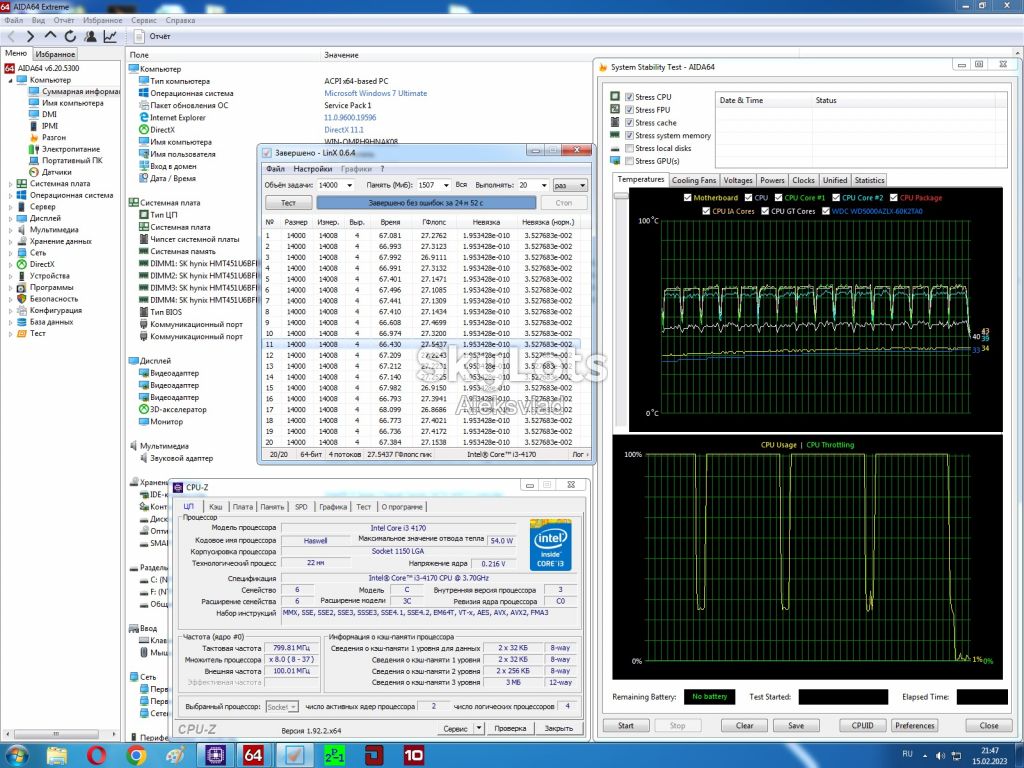This screenshot has height=768, width=1024.
Task: Open Объём задачи dropdown in LinX
Action: [x=349, y=185]
